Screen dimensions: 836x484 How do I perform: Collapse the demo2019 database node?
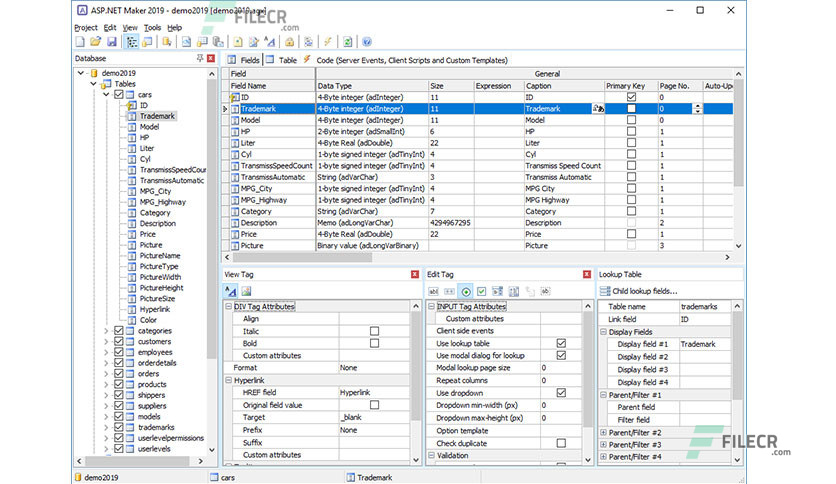point(81,73)
